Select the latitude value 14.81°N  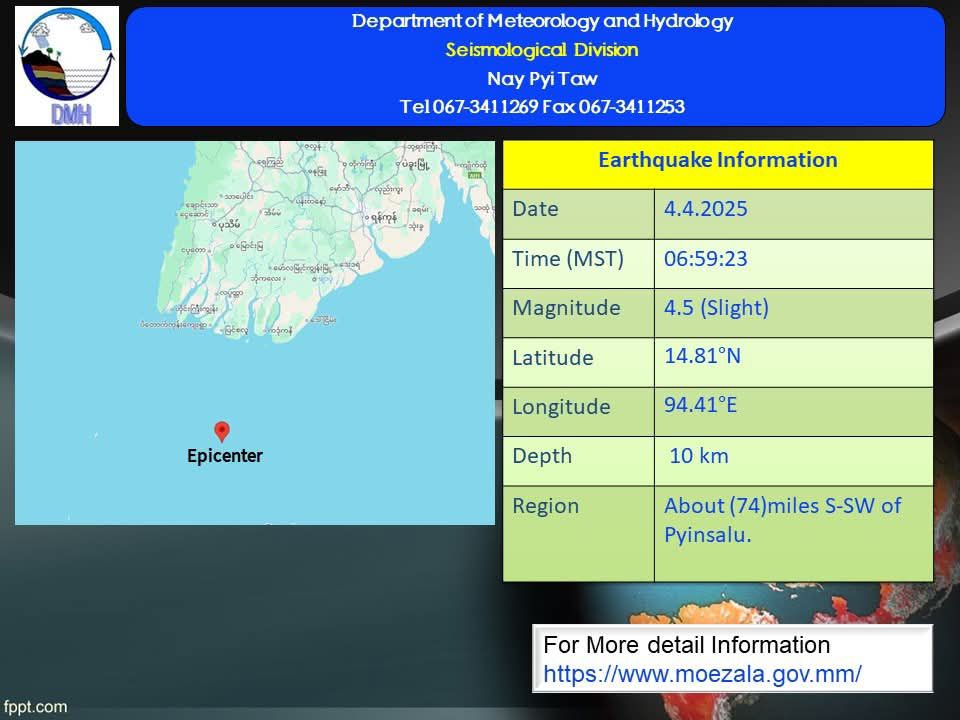pos(702,356)
